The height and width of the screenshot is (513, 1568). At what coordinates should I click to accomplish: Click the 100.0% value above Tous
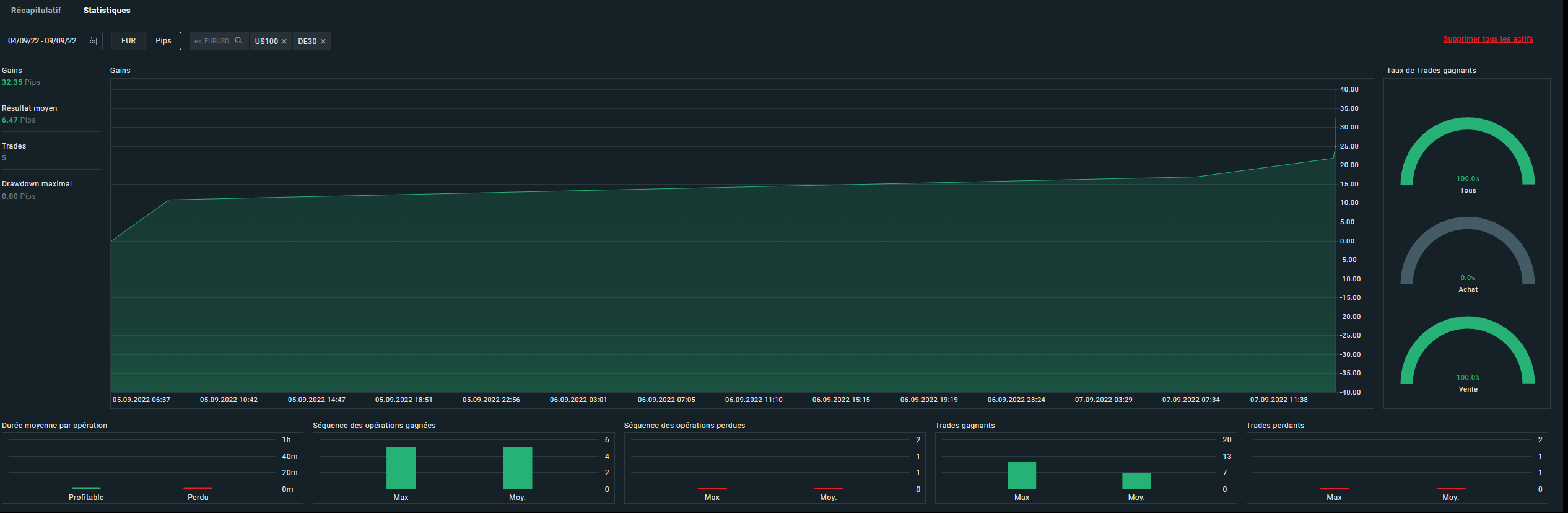coord(1468,178)
